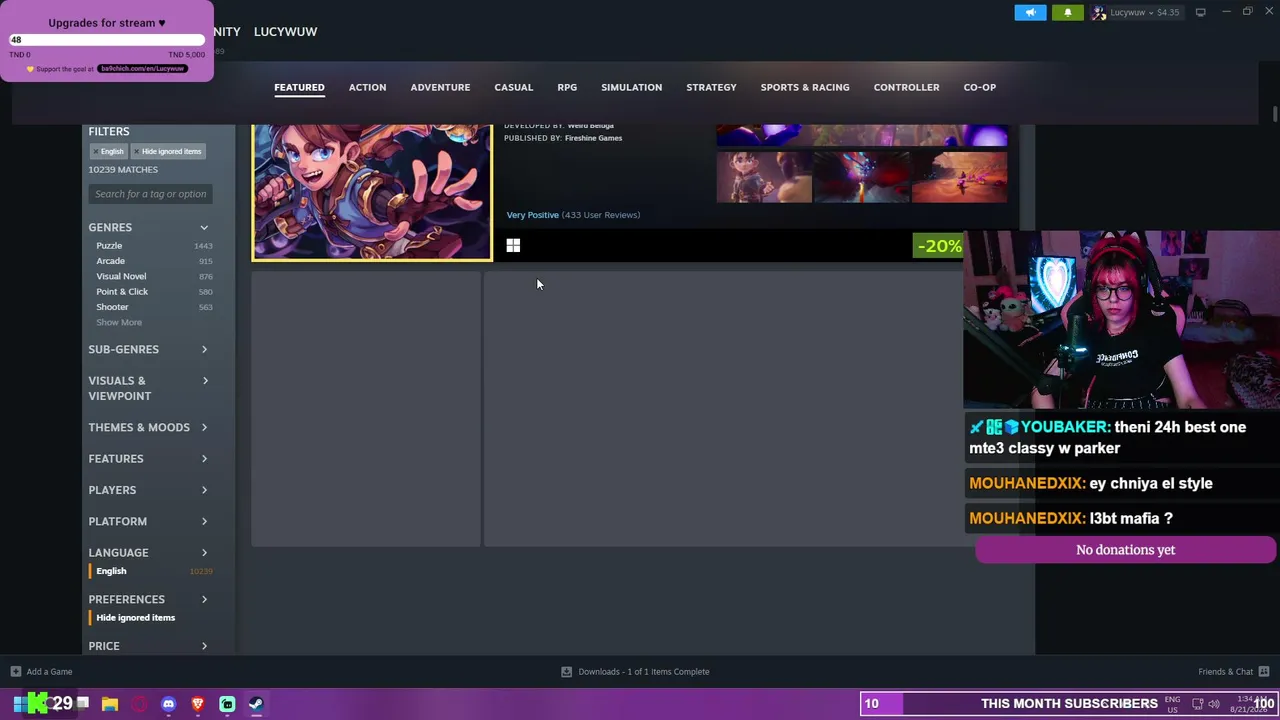Click the Steam taskbar icon

(x=256, y=704)
